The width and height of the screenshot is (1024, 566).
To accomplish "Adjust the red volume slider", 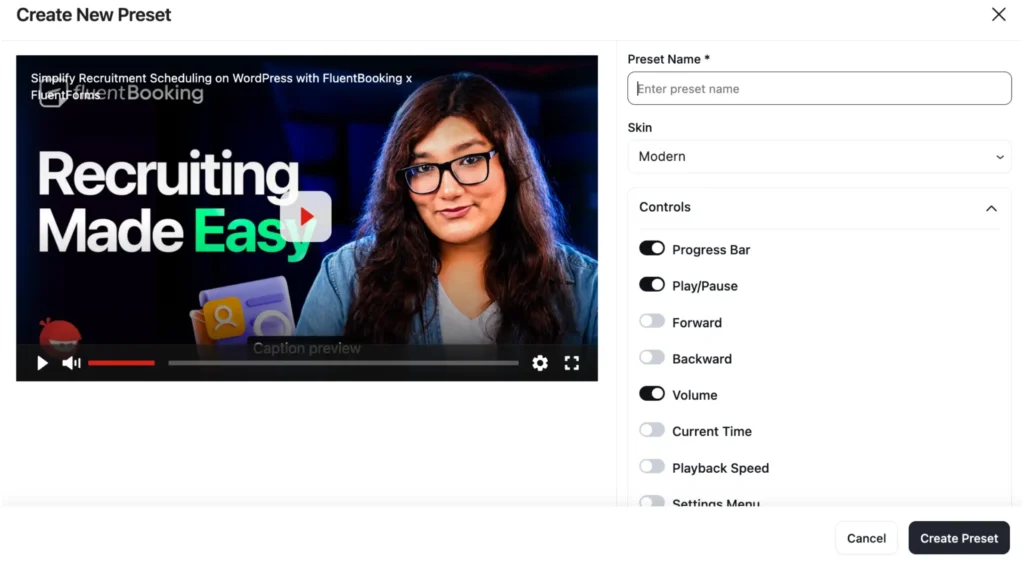I will click(121, 363).
